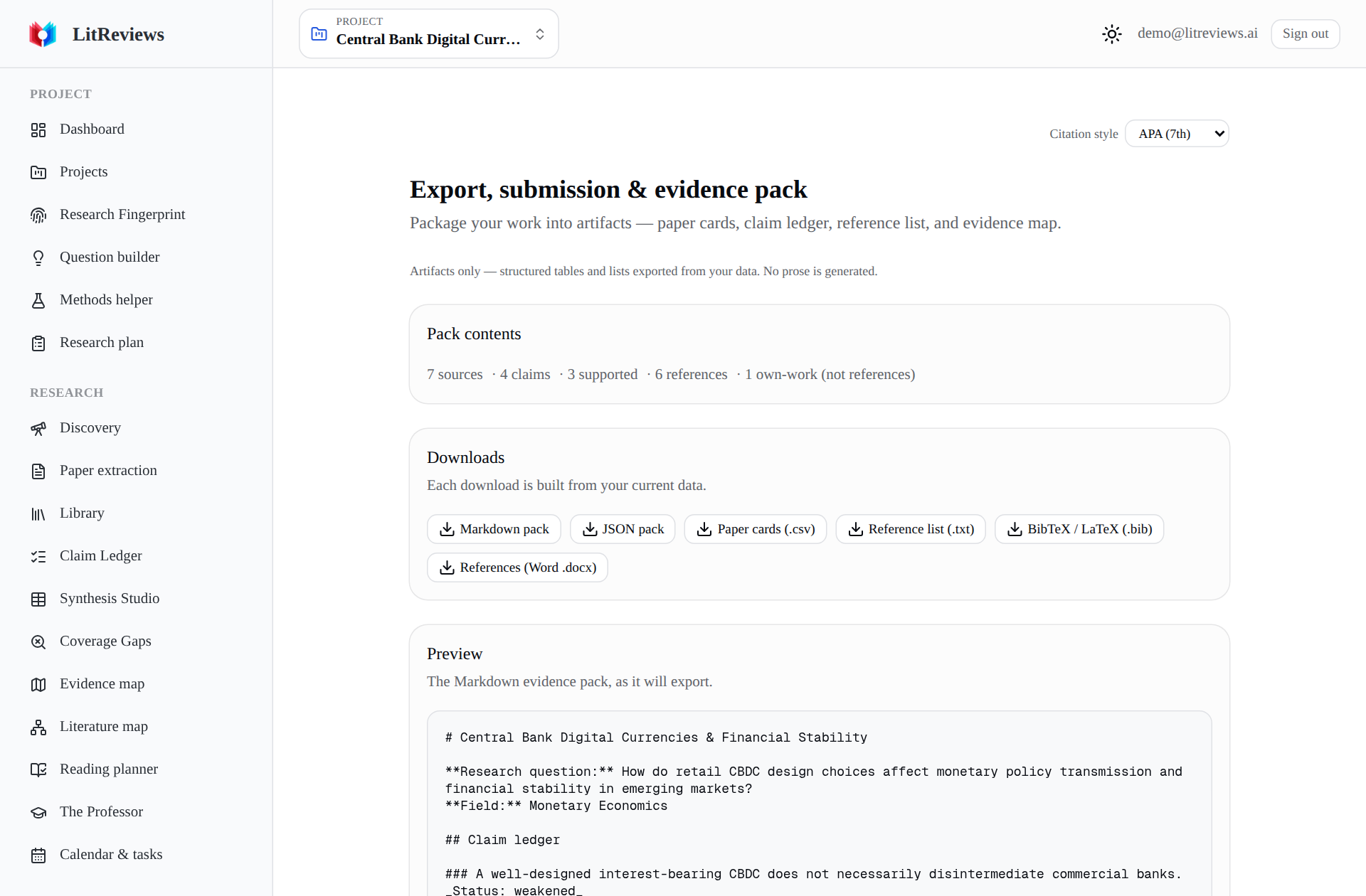Viewport: 1366px width, 896px height.
Task: Click The Professor graduation cap icon
Action: [38, 812]
